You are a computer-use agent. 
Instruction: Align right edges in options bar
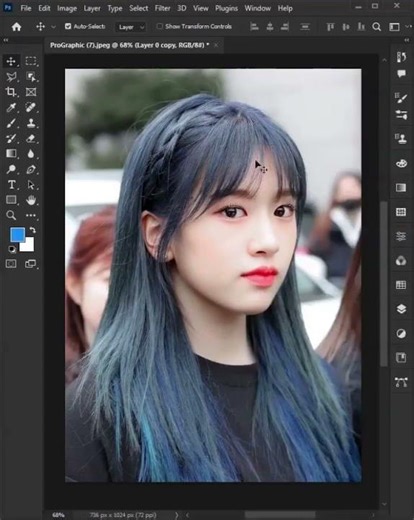click(285, 27)
